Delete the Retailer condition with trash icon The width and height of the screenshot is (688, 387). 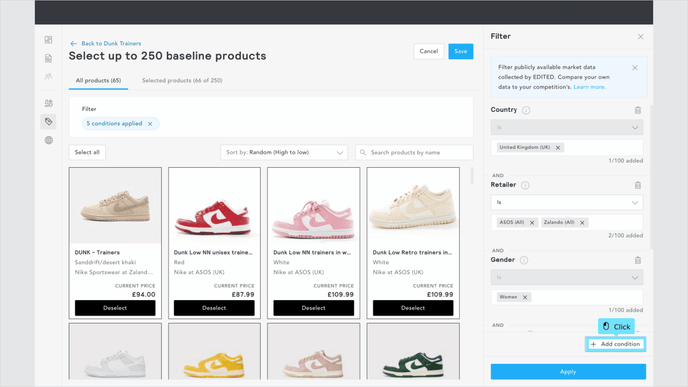(638, 185)
